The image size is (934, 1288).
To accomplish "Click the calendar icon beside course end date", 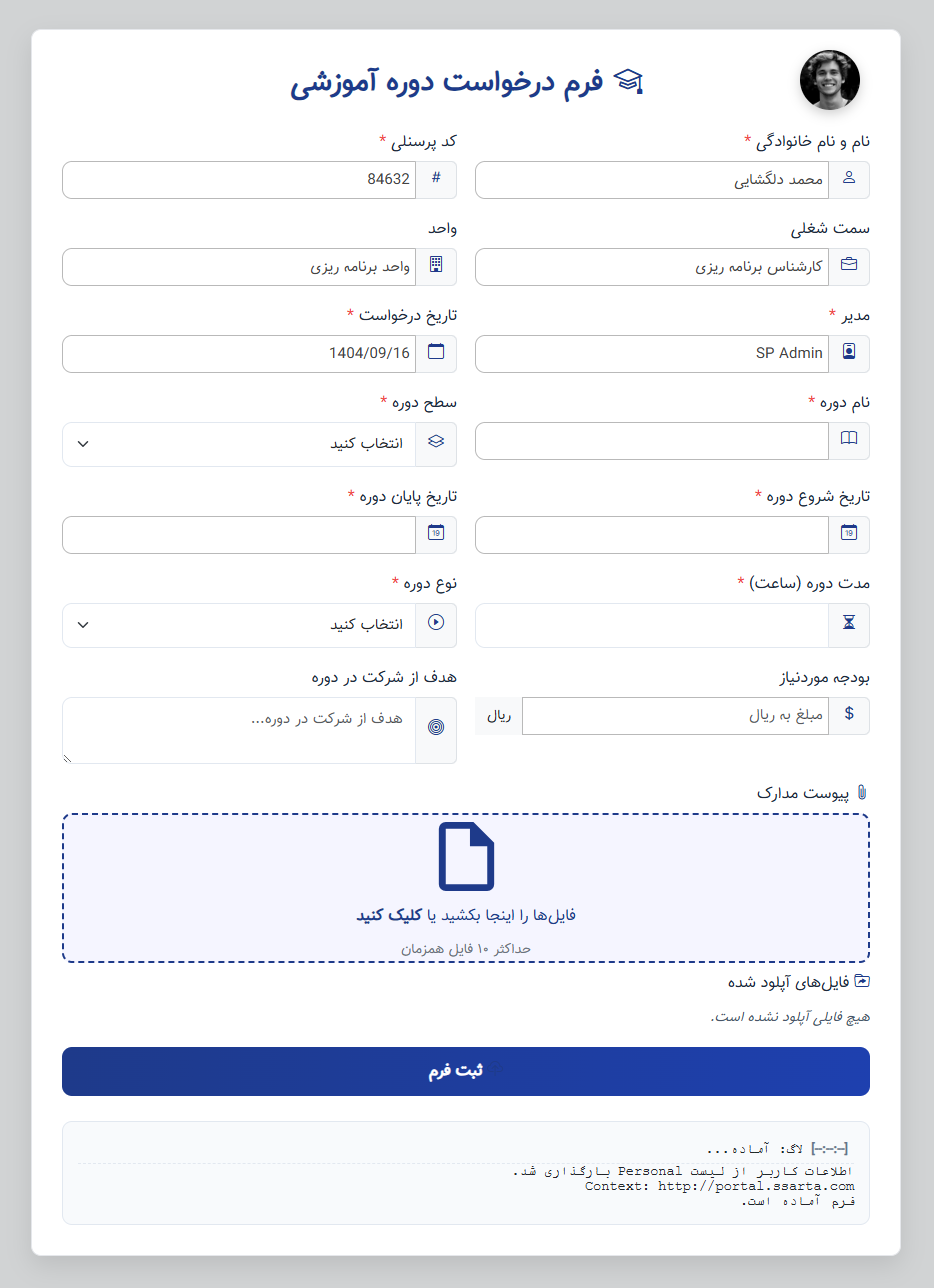I will (x=436, y=534).
